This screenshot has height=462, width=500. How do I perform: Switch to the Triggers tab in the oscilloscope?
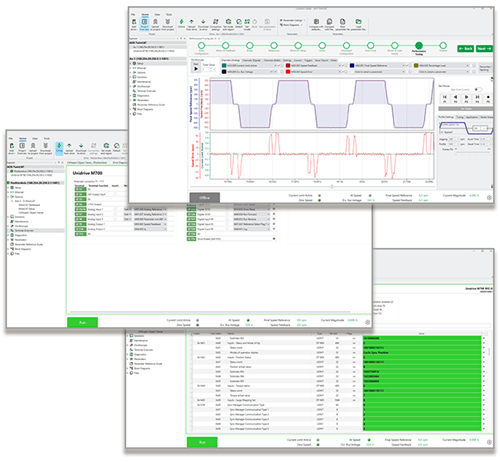(308, 60)
